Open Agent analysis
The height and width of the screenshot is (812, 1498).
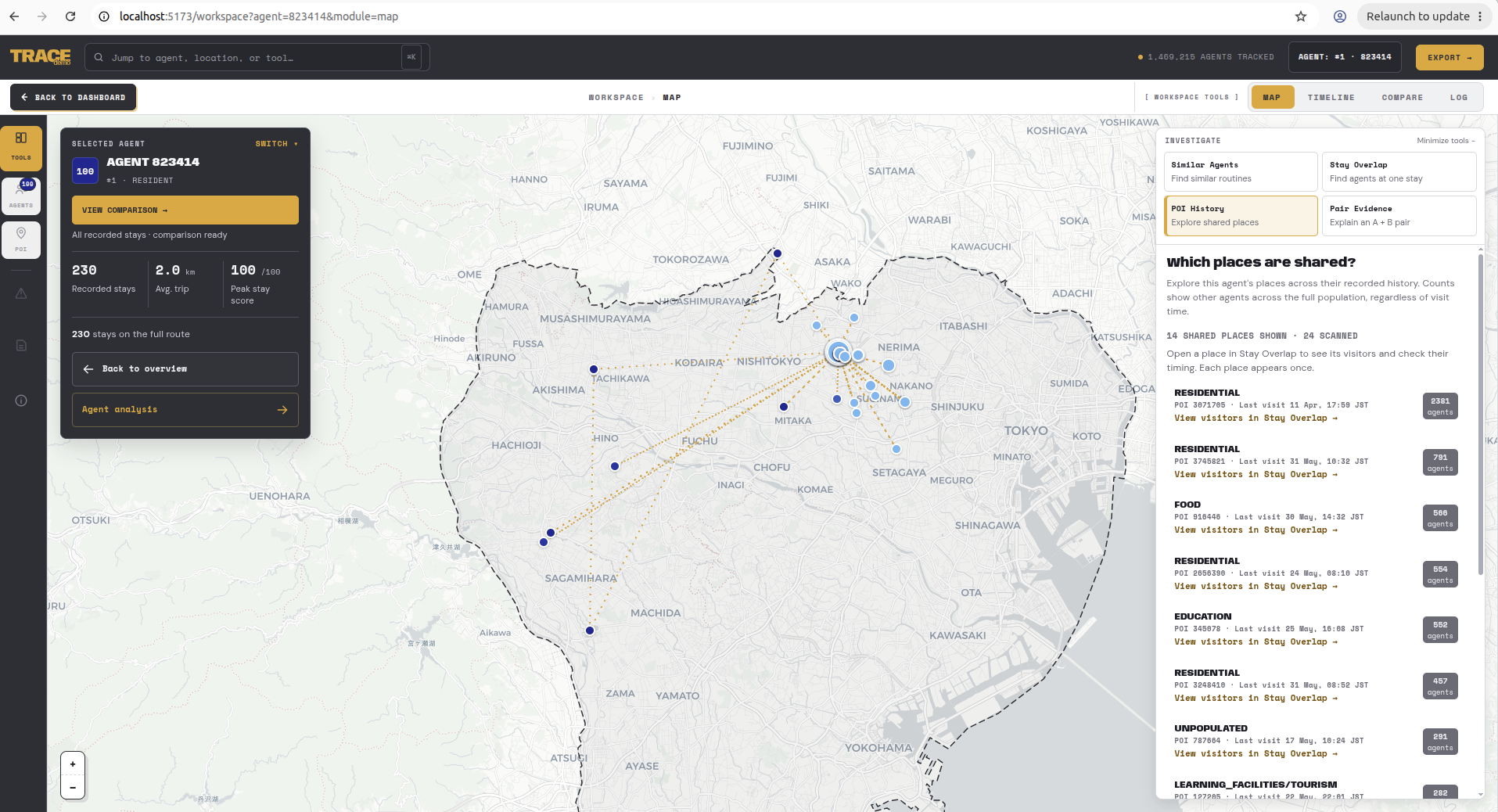(185, 410)
